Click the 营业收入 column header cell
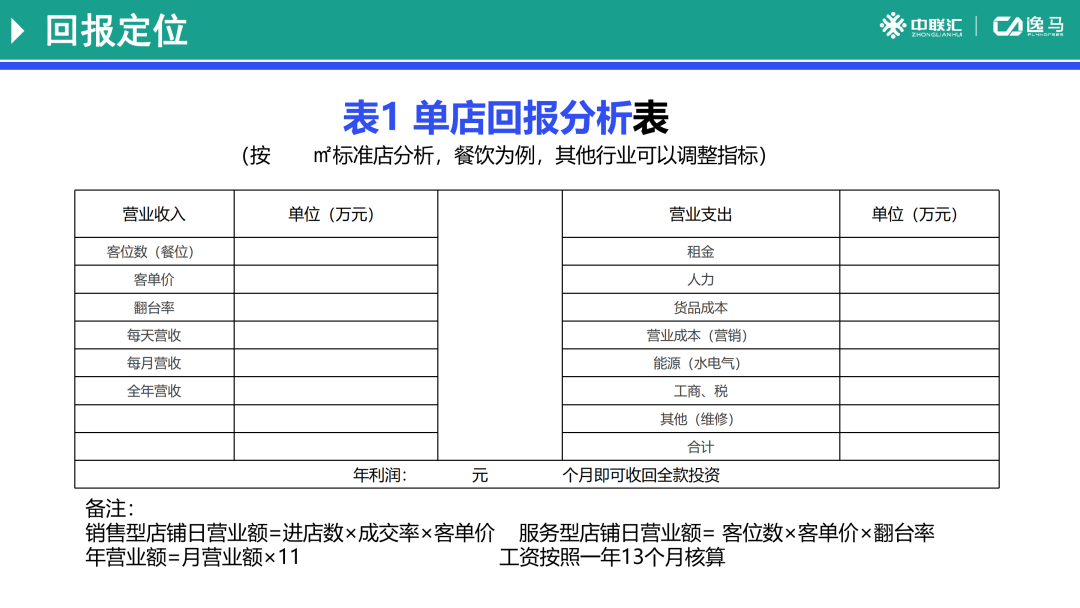The width and height of the screenshot is (1080, 608). (x=154, y=213)
